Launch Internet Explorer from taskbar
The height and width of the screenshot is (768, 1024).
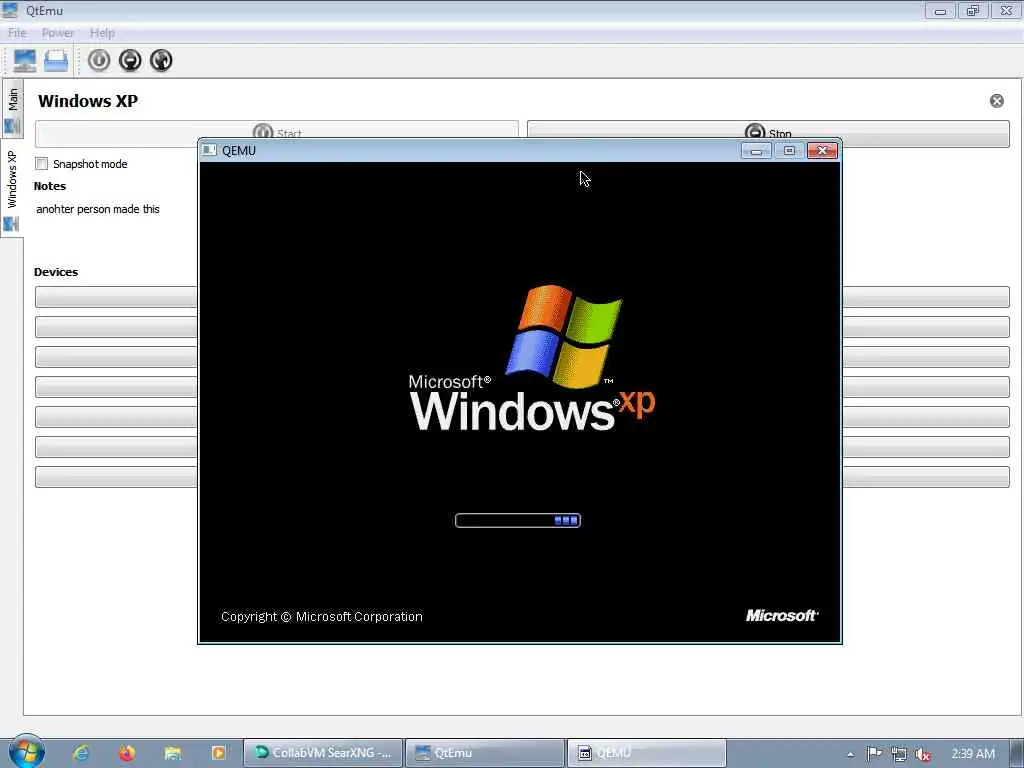81,753
